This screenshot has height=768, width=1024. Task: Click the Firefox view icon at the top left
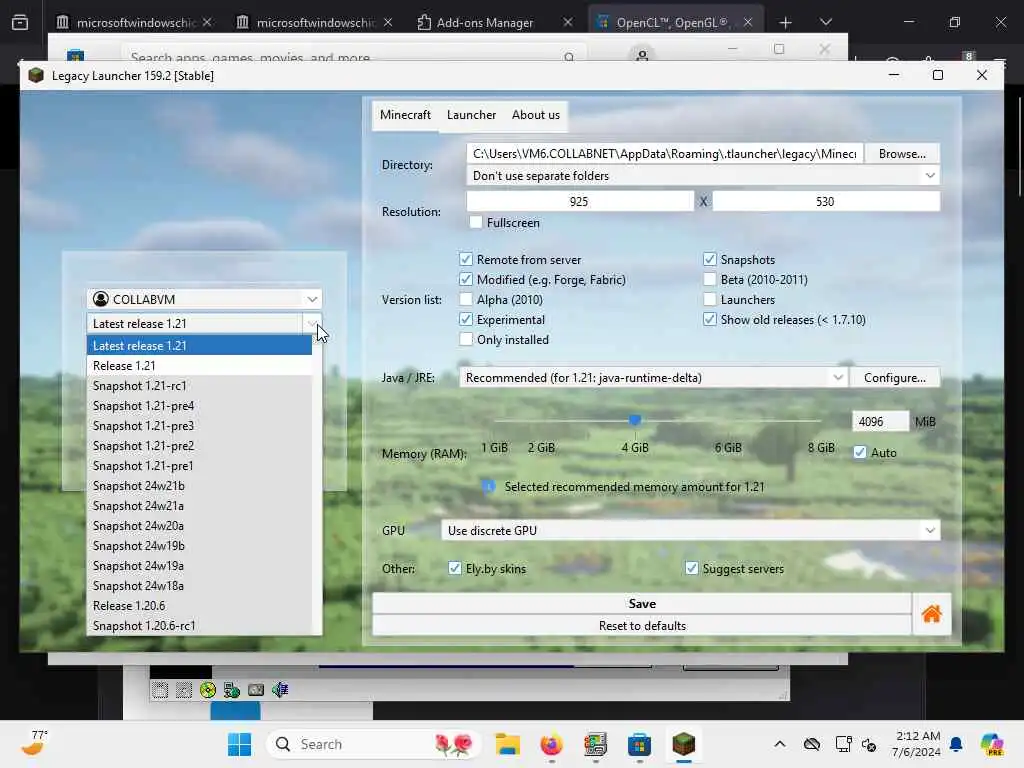(20, 23)
